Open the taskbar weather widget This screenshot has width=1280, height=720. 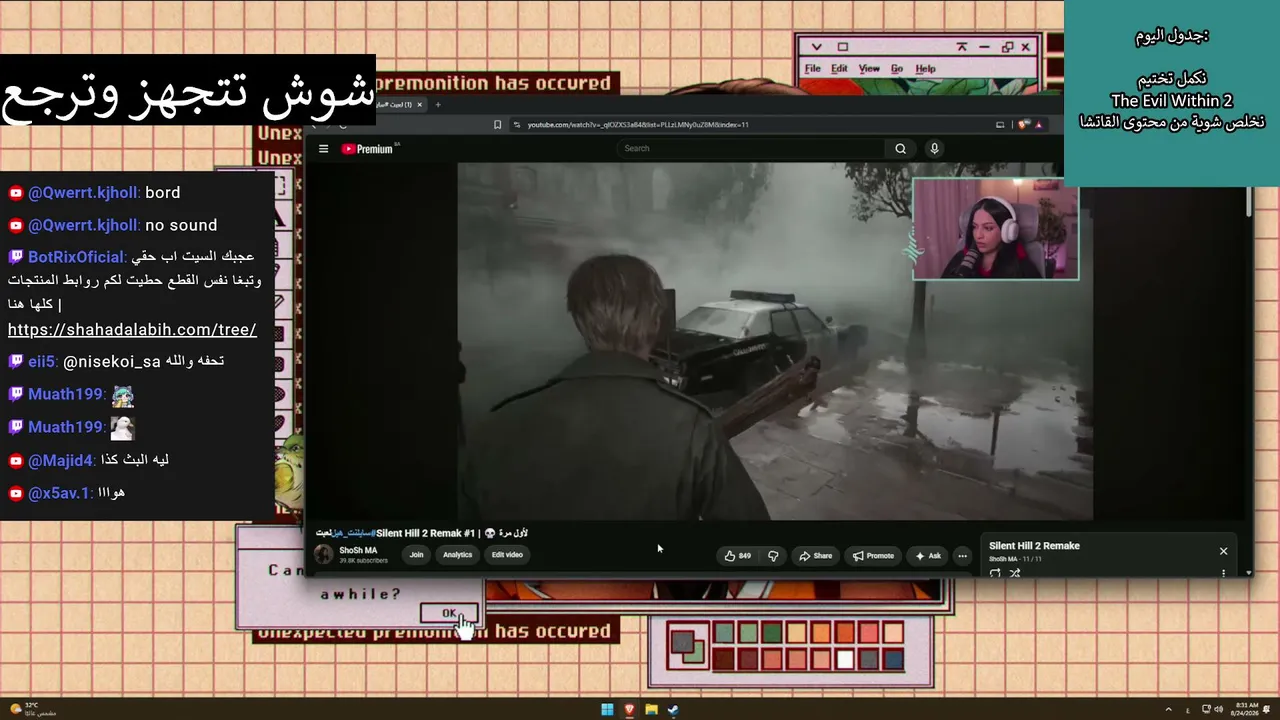[x=32, y=709]
